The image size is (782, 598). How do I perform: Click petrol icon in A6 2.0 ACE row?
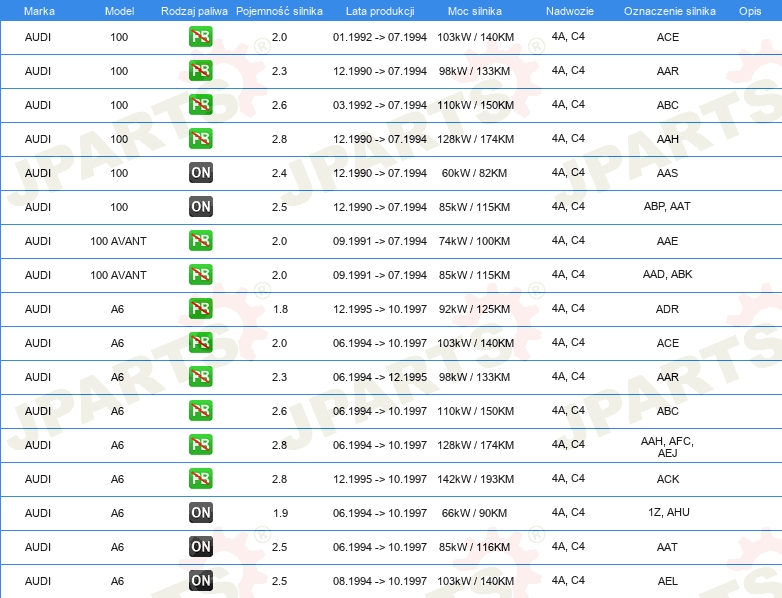(201, 343)
